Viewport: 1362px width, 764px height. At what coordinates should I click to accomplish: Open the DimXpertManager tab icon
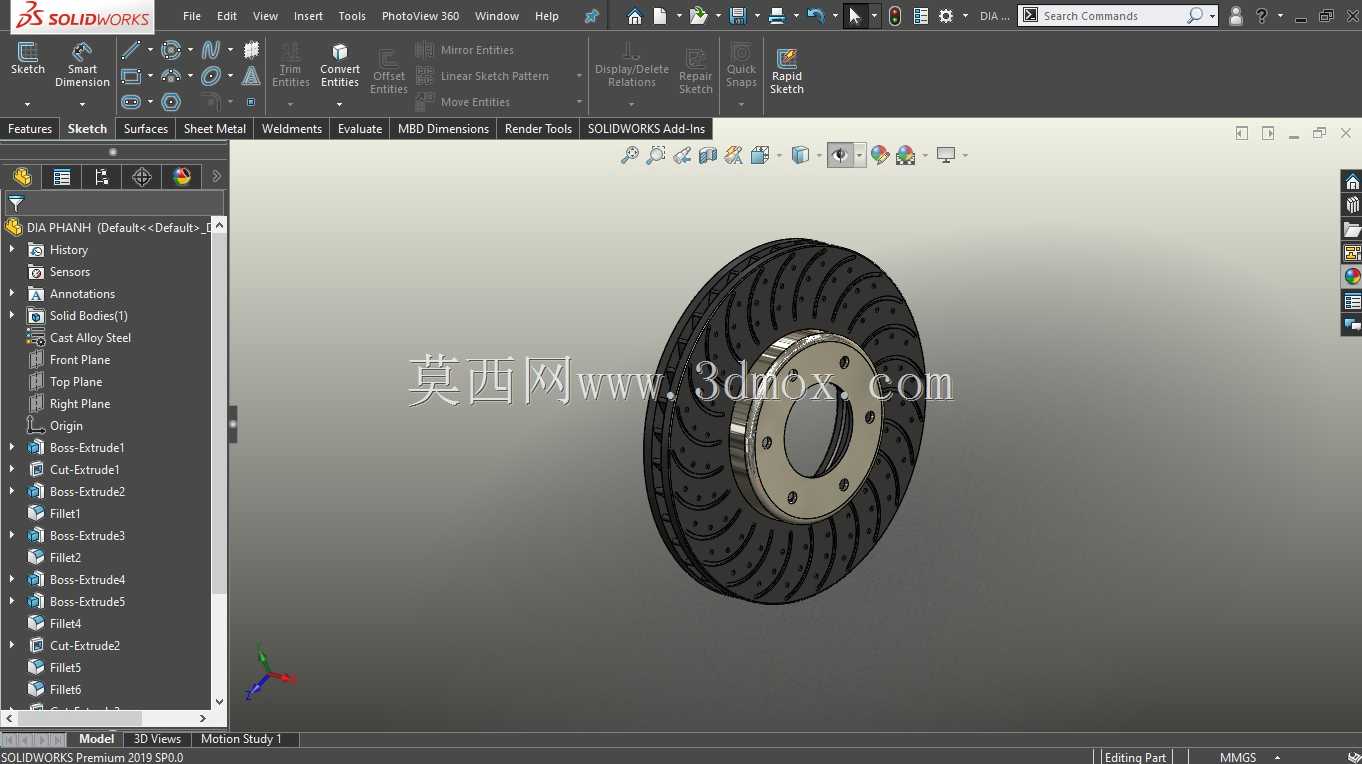pyautogui.click(x=142, y=177)
